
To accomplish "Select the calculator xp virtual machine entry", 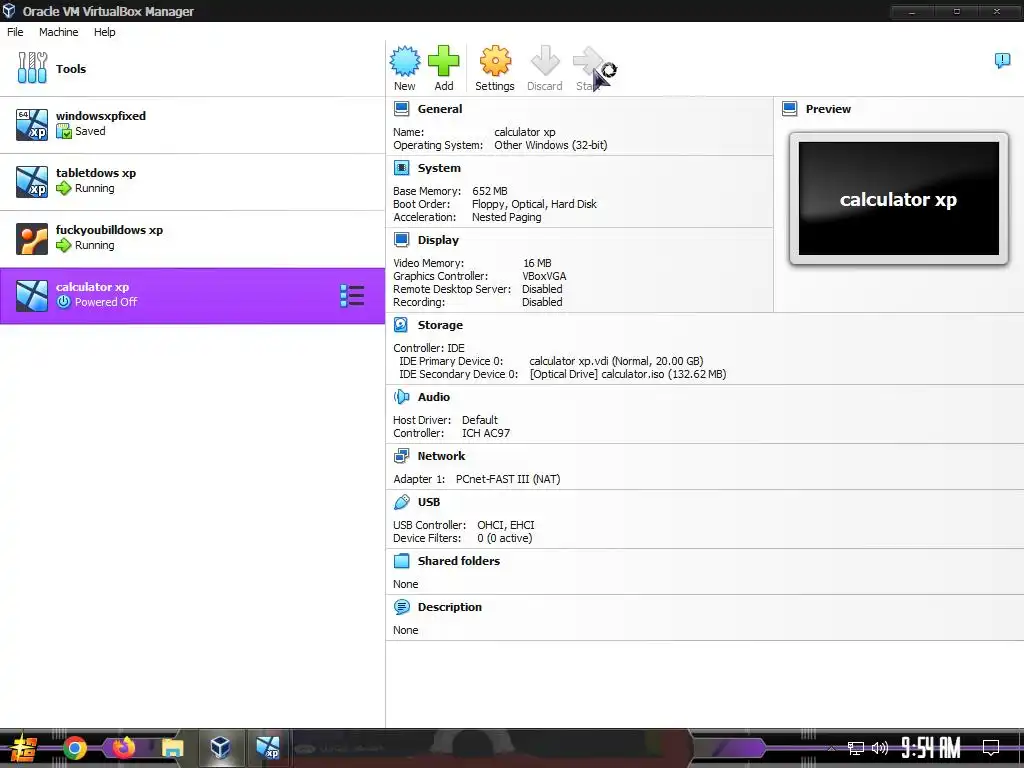I will pos(193,296).
